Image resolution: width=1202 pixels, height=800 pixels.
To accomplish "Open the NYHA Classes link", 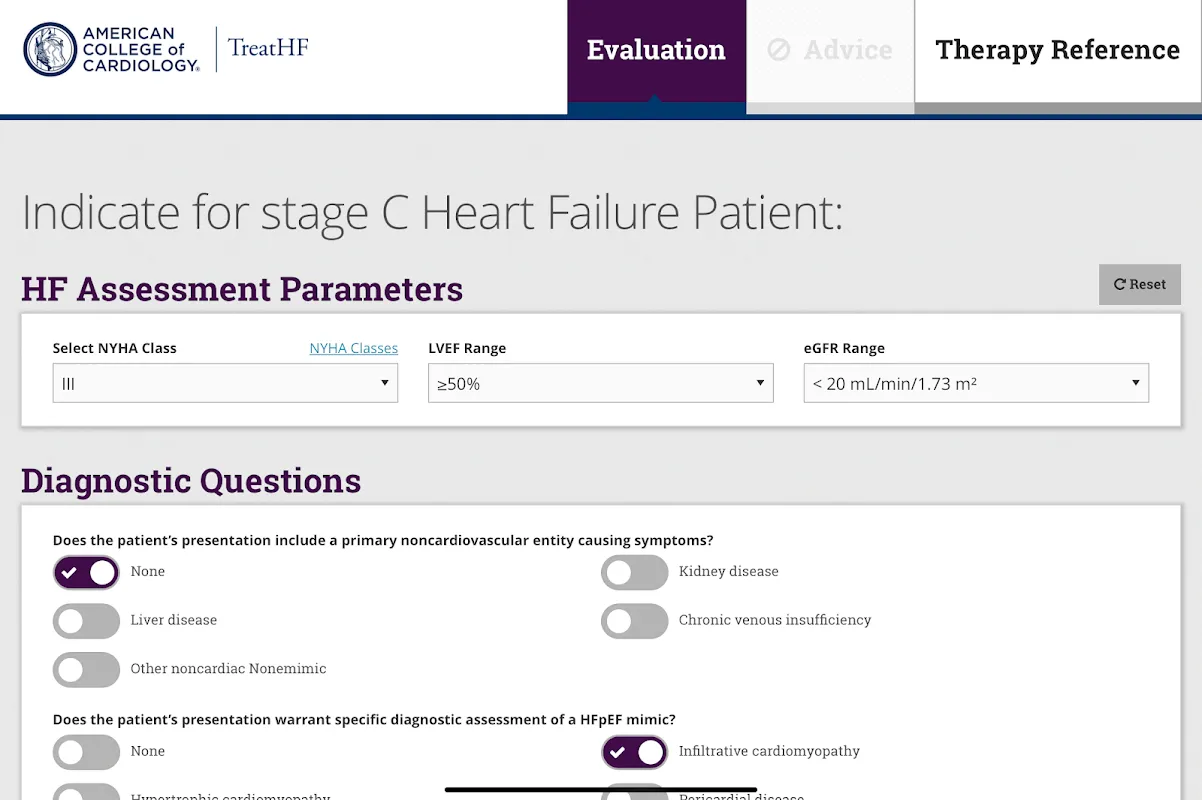I will click(x=353, y=349).
